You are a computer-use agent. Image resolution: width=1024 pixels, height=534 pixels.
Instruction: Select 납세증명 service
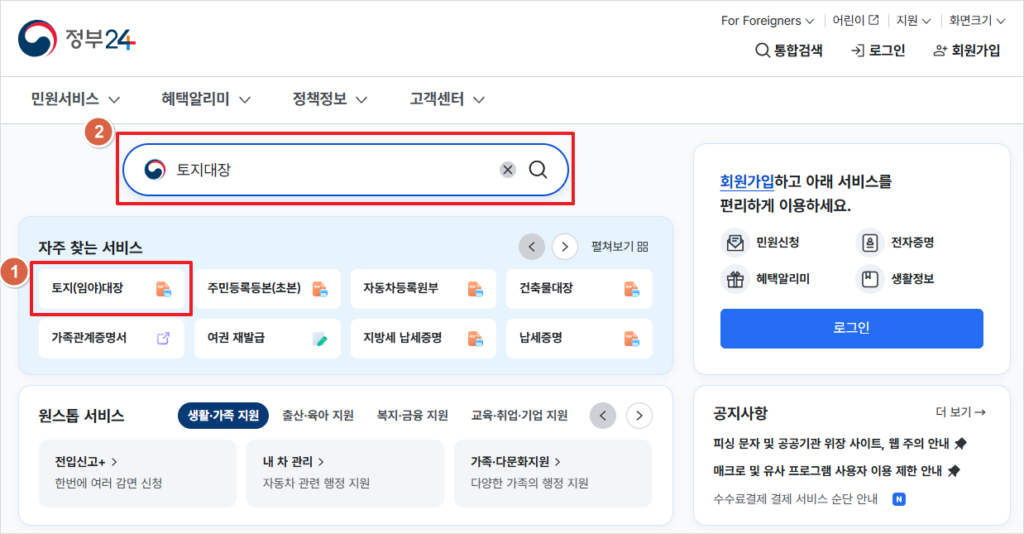579,338
